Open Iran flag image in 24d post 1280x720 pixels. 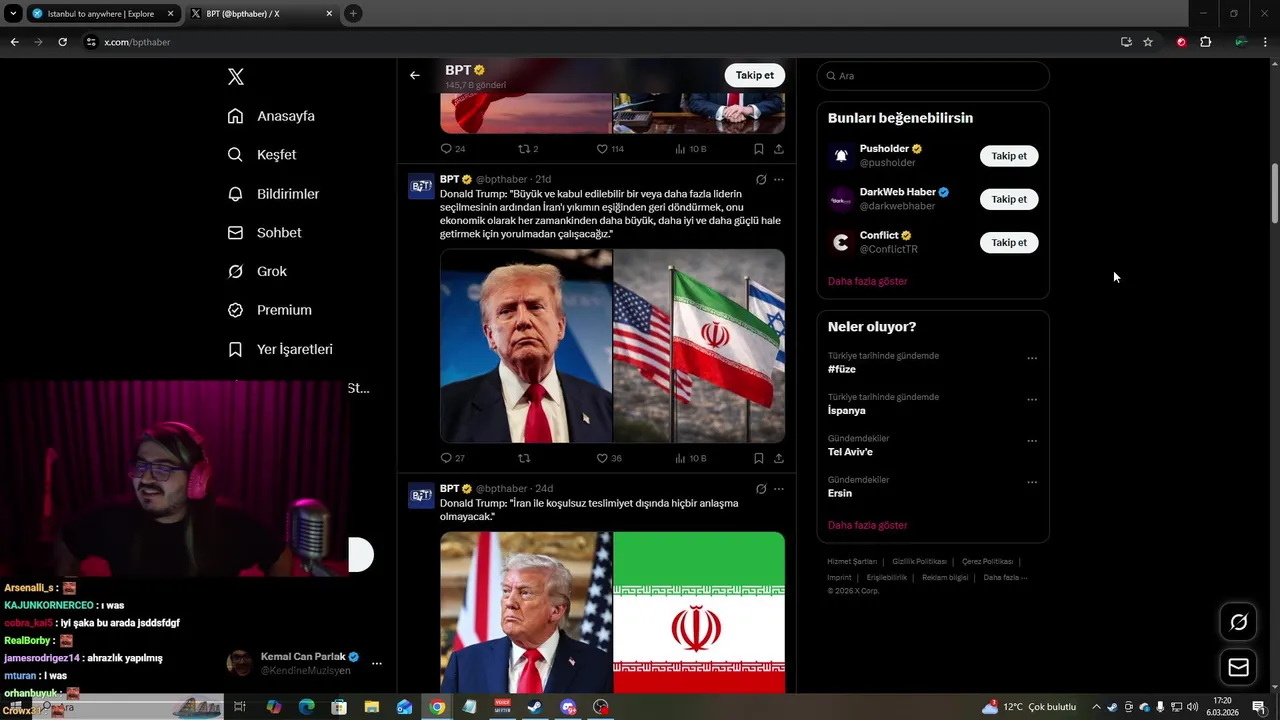pos(699,612)
